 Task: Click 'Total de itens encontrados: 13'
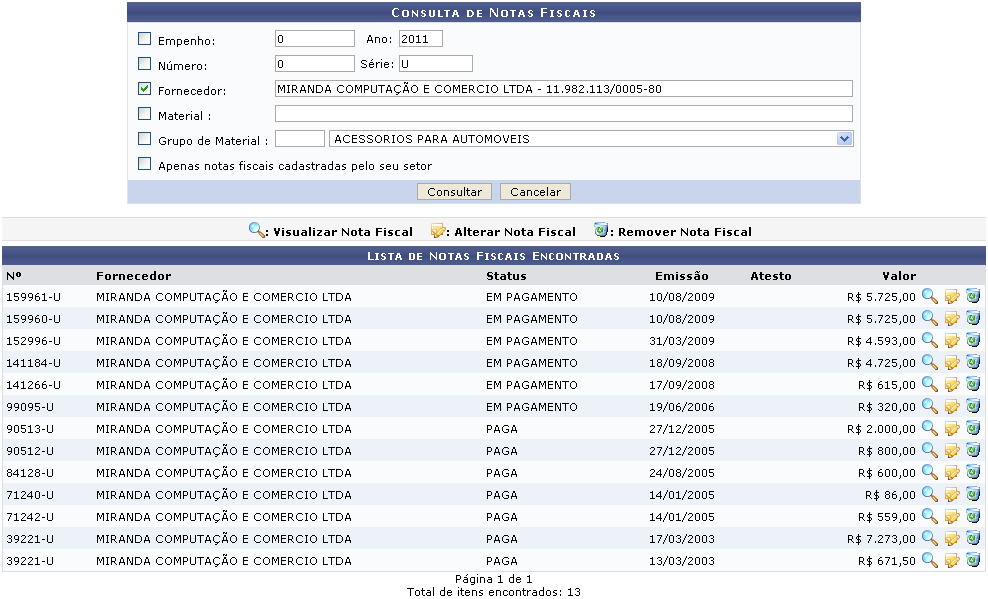pyautogui.click(x=493, y=592)
